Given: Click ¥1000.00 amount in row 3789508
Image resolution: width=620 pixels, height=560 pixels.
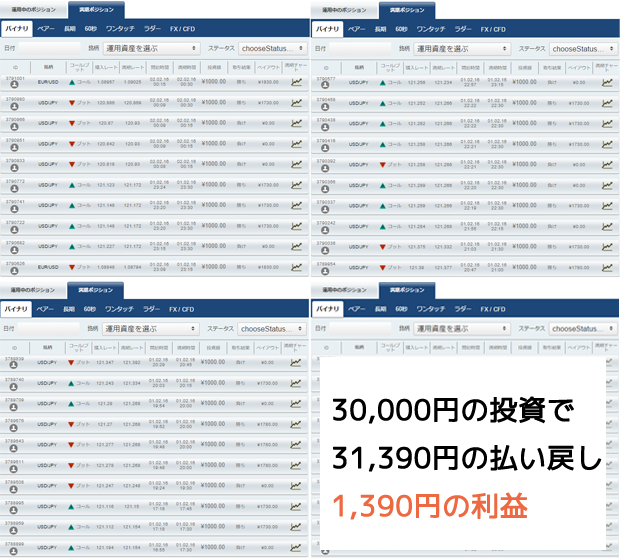Looking at the screenshot, I should (213, 485).
